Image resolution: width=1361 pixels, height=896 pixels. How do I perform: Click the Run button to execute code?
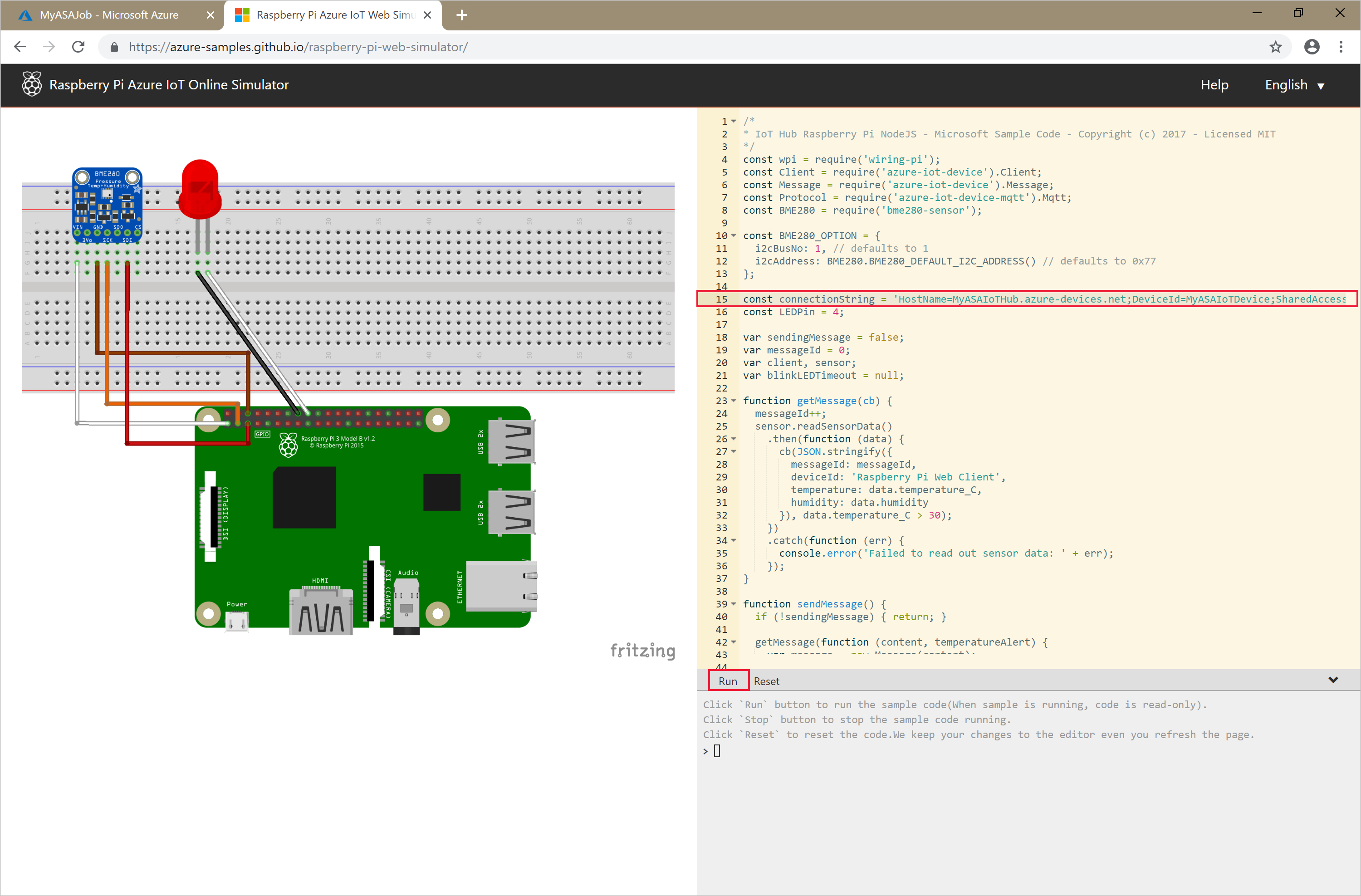(727, 680)
